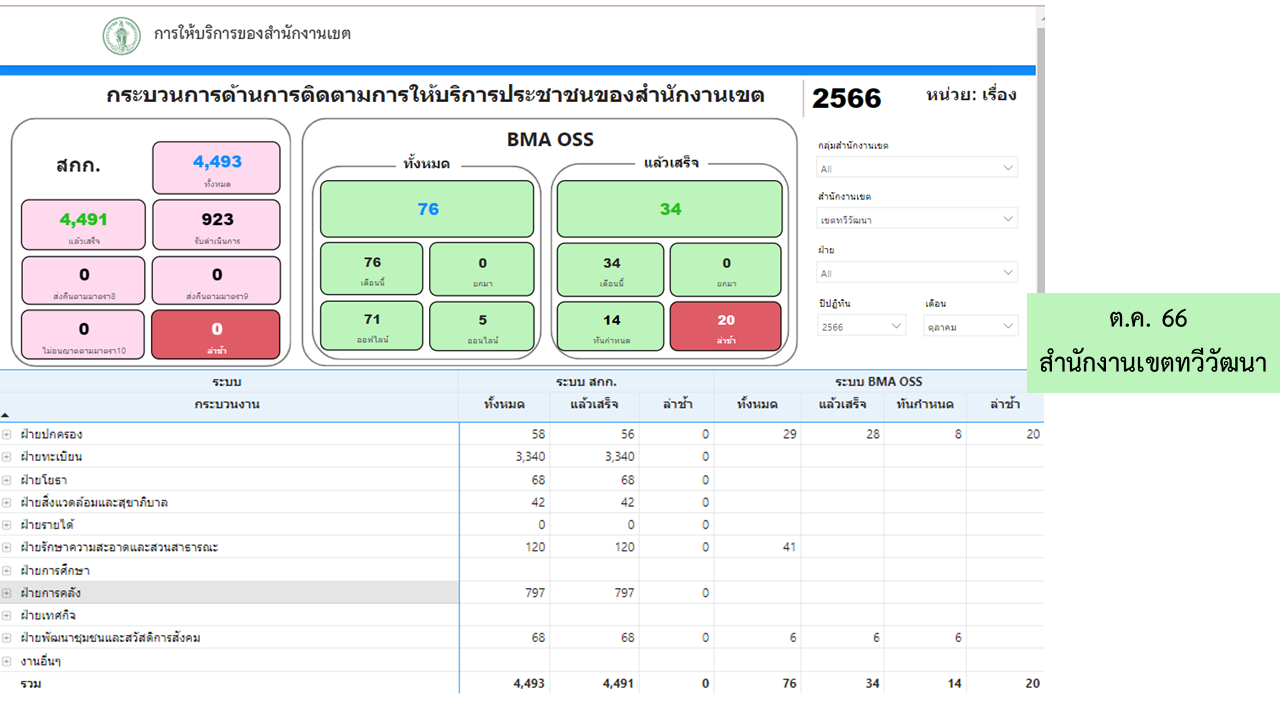Viewport: 1280px width, 720px height.
Task: Open the เดือน dropdown showing ตุลาคม
Action: (970, 327)
